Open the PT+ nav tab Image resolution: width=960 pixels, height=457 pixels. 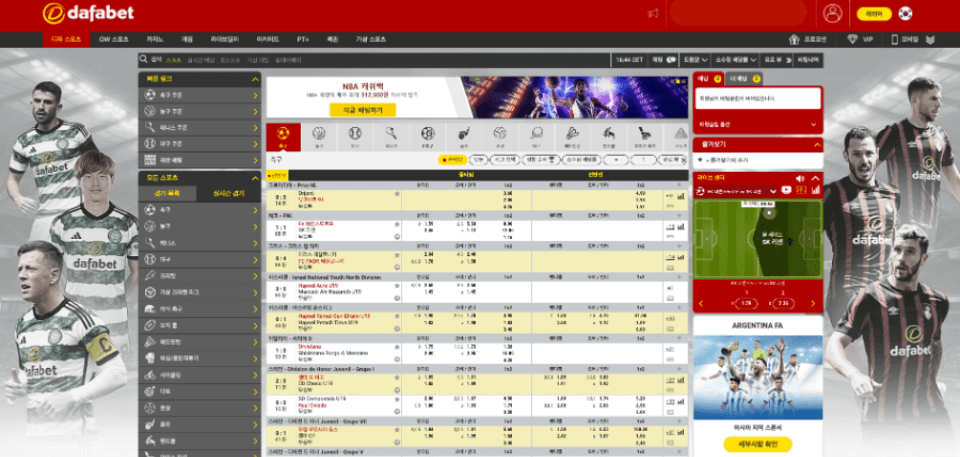click(302, 39)
